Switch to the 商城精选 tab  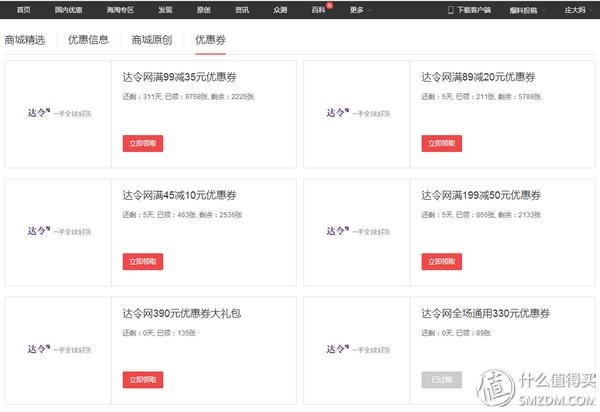(25, 40)
